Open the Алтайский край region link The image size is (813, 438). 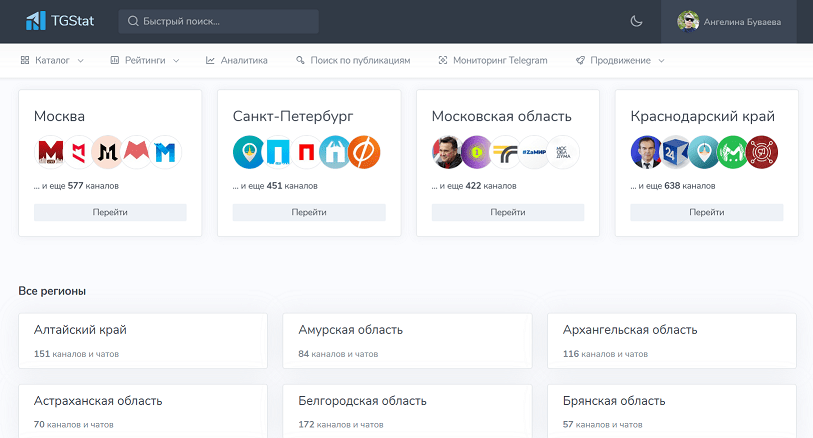point(80,330)
